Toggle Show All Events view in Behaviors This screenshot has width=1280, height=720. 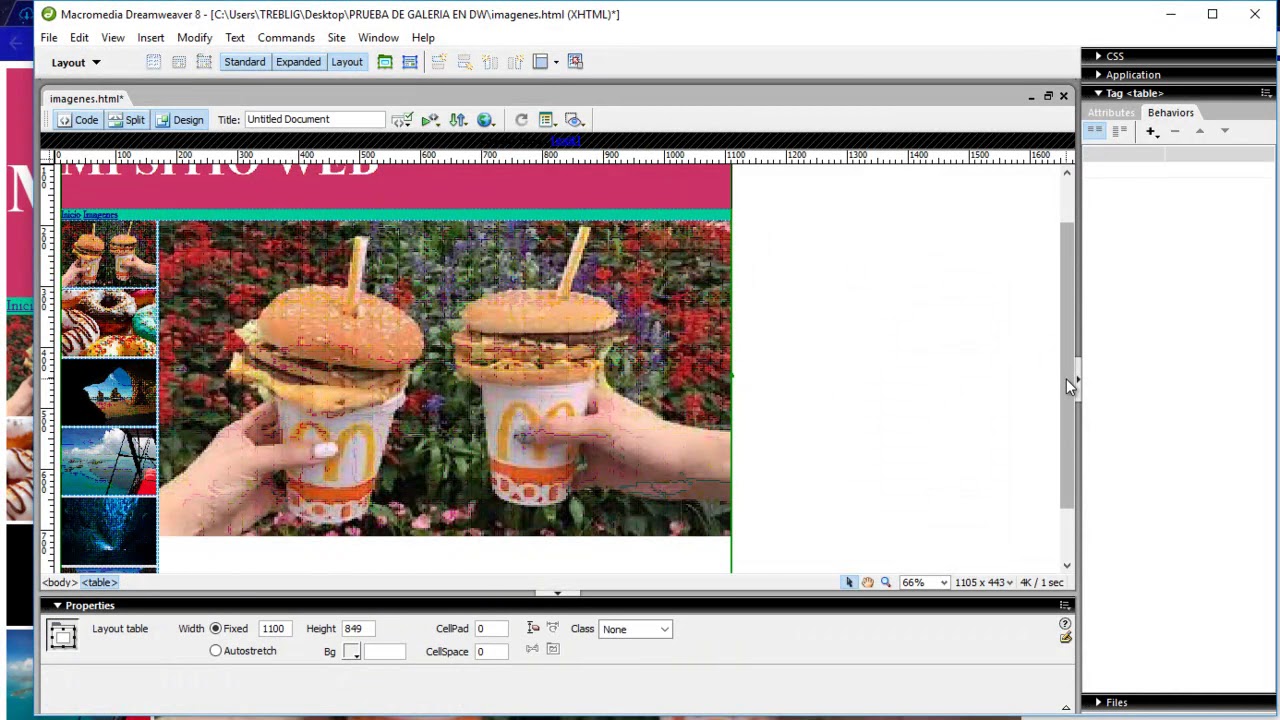point(1119,131)
